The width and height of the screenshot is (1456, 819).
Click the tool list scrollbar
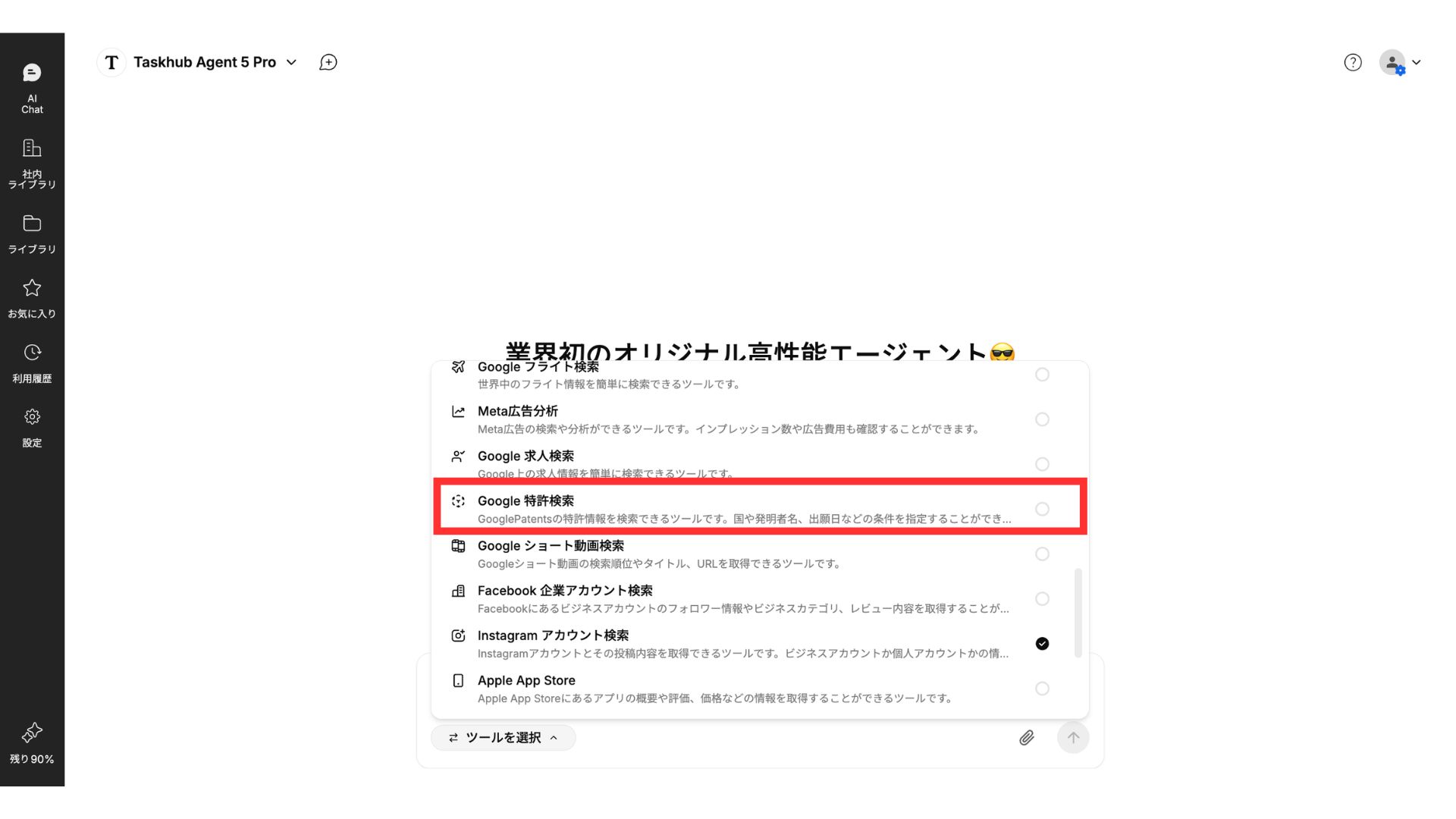tap(1078, 613)
